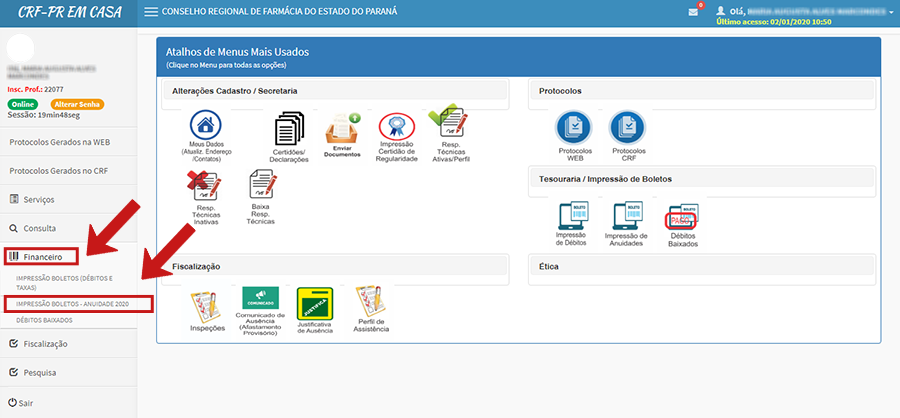Open Baixa Resp. Técnicas icon
This screenshot has height=418, width=900.
pos(262,185)
